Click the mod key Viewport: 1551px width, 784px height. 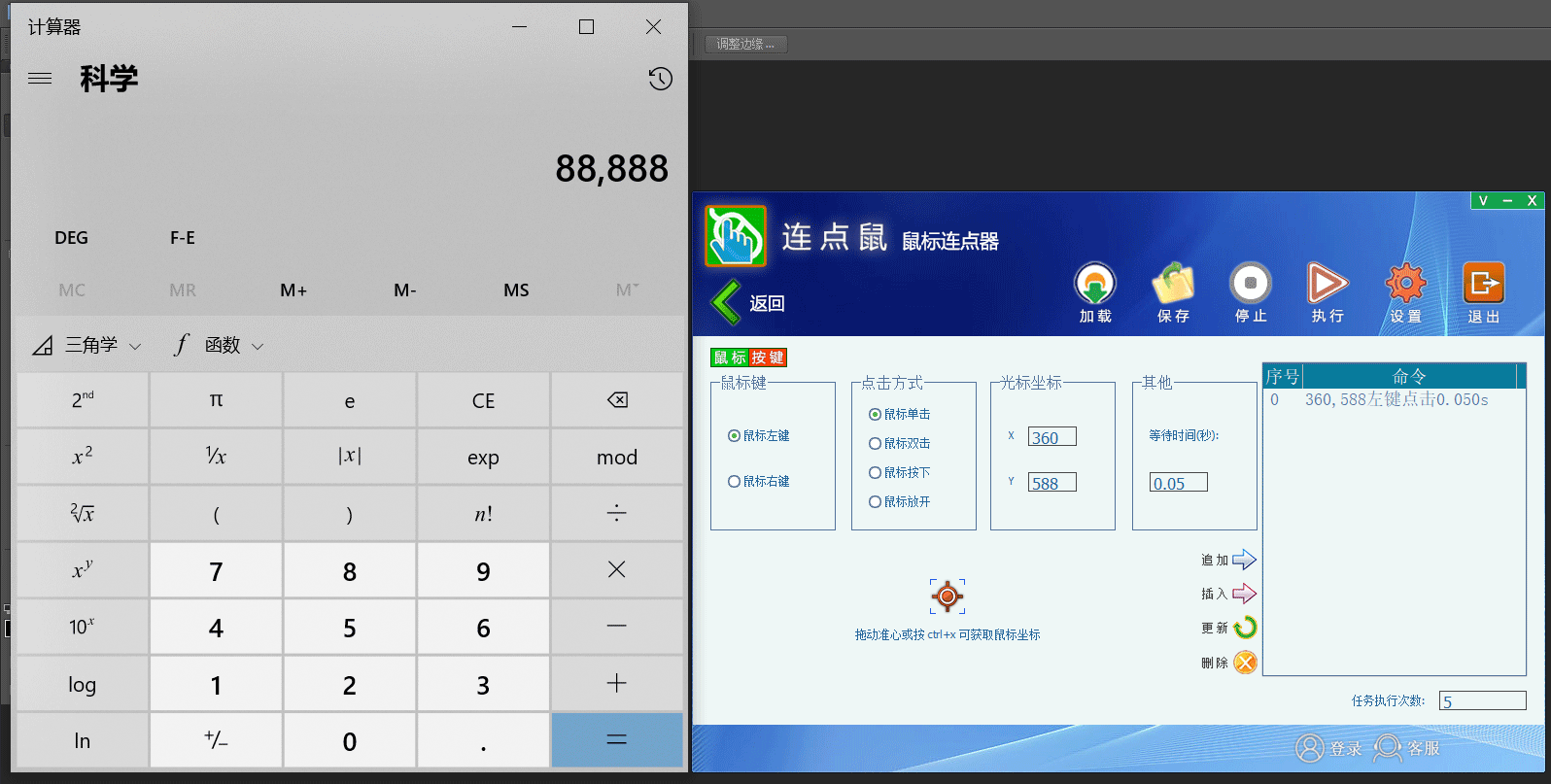617,457
